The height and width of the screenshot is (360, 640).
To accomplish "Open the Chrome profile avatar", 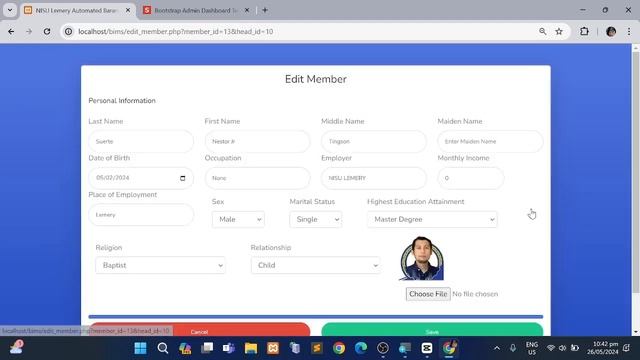I will click(x=611, y=31).
